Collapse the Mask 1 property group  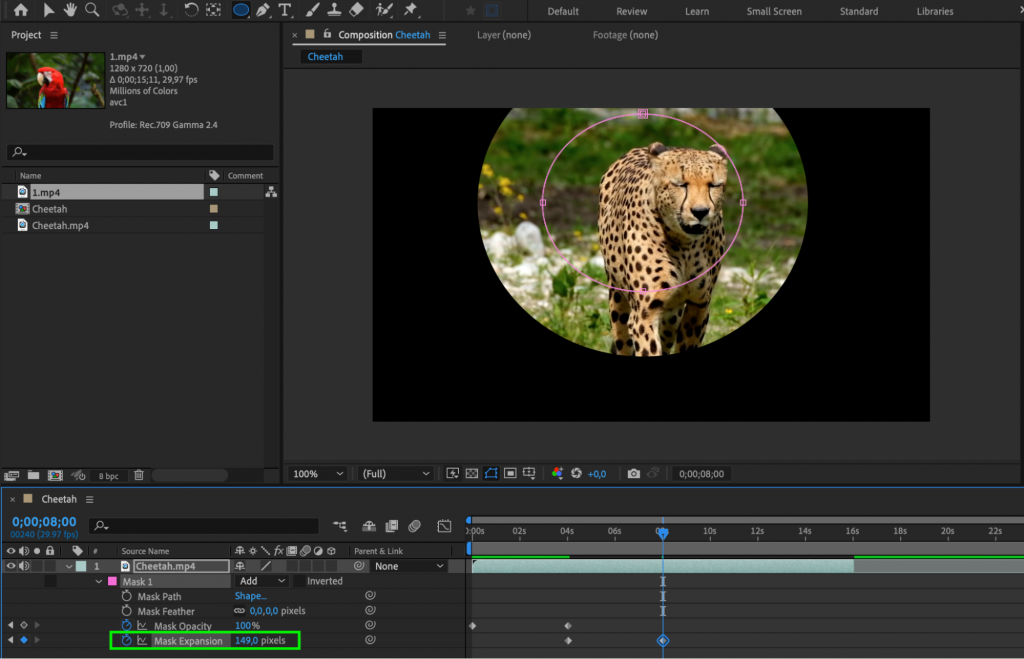click(x=99, y=580)
